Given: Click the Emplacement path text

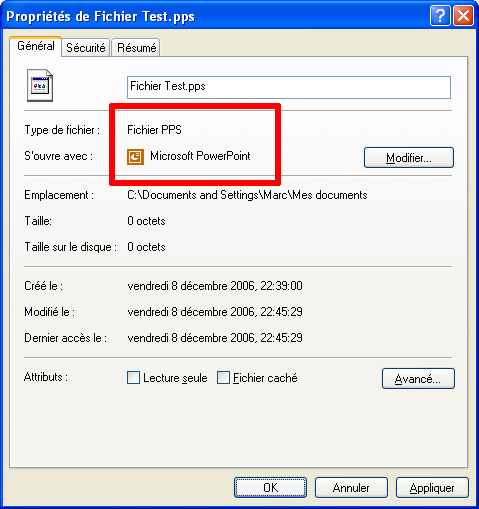Looking at the screenshot, I should coord(247,195).
